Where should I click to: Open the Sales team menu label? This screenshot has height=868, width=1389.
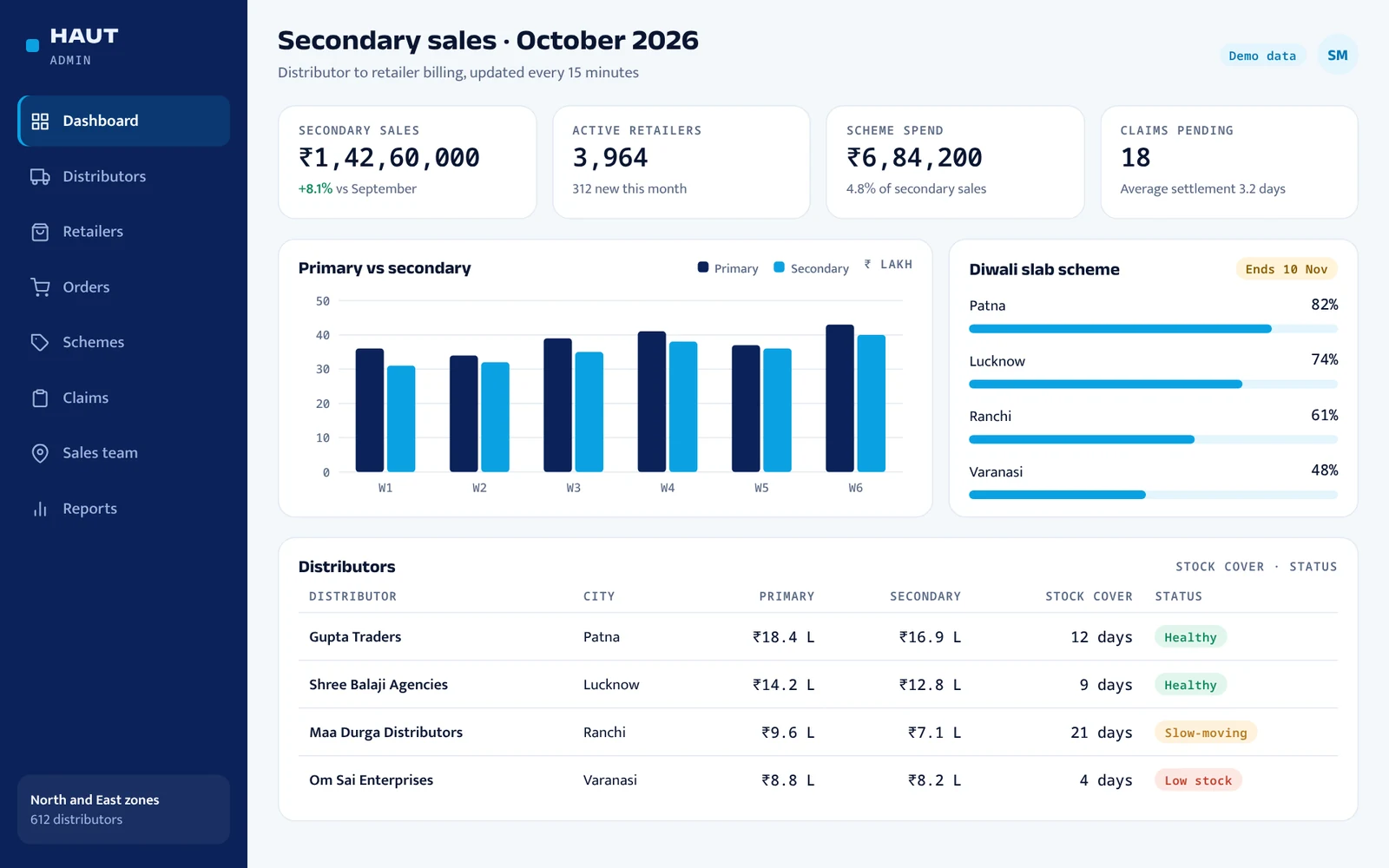pos(100,453)
